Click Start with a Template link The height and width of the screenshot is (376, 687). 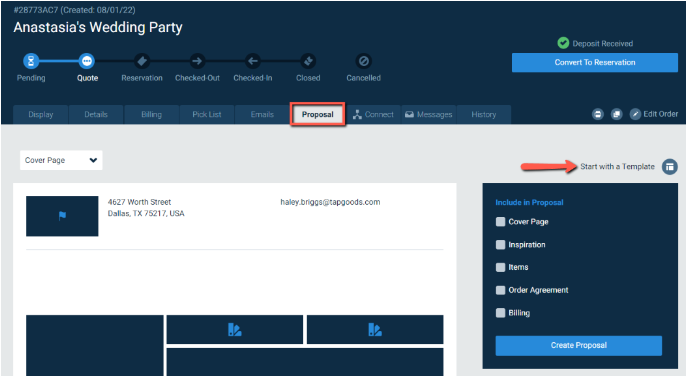617,167
